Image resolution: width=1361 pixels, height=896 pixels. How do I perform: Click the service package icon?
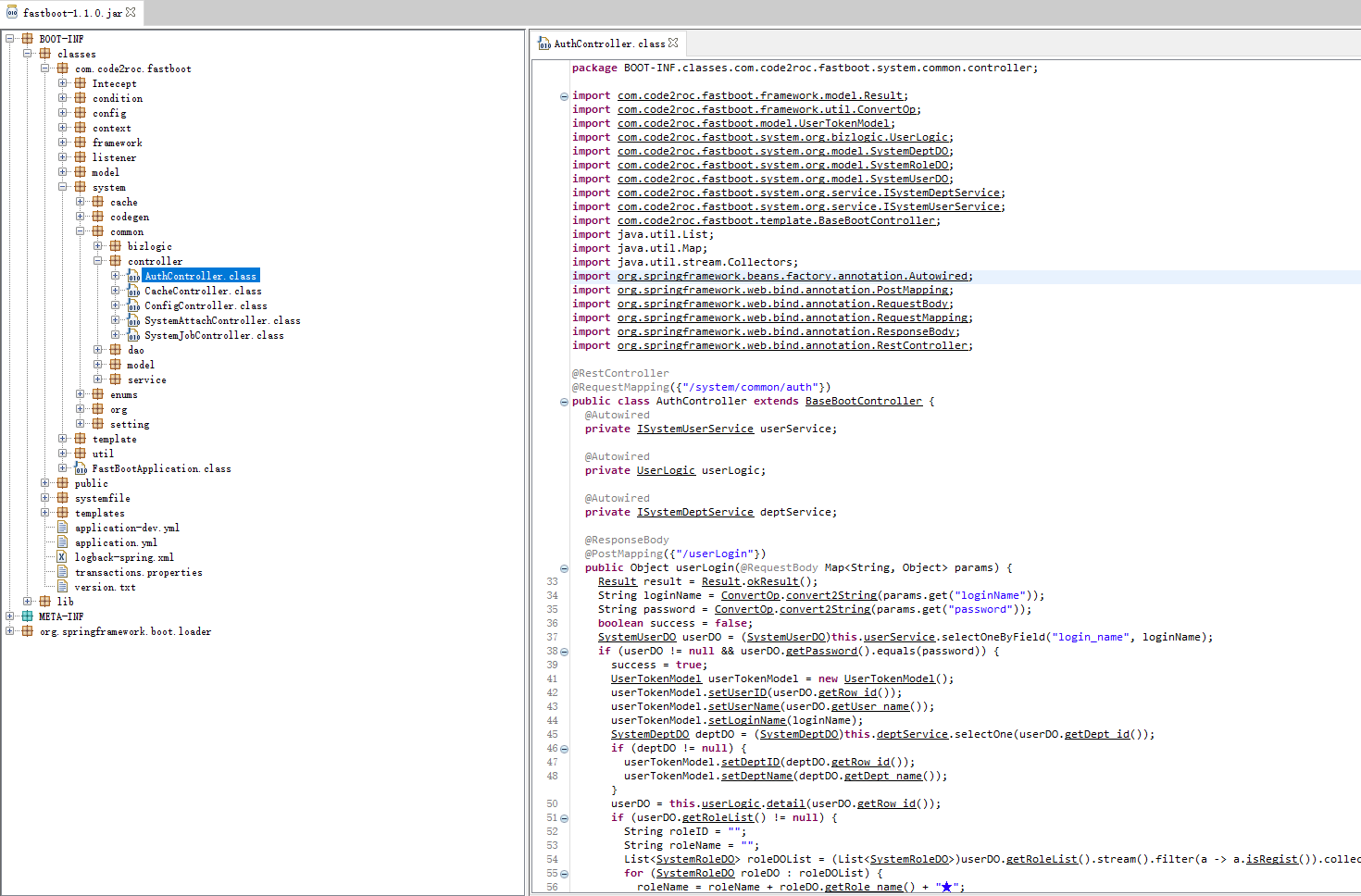point(116,380)
